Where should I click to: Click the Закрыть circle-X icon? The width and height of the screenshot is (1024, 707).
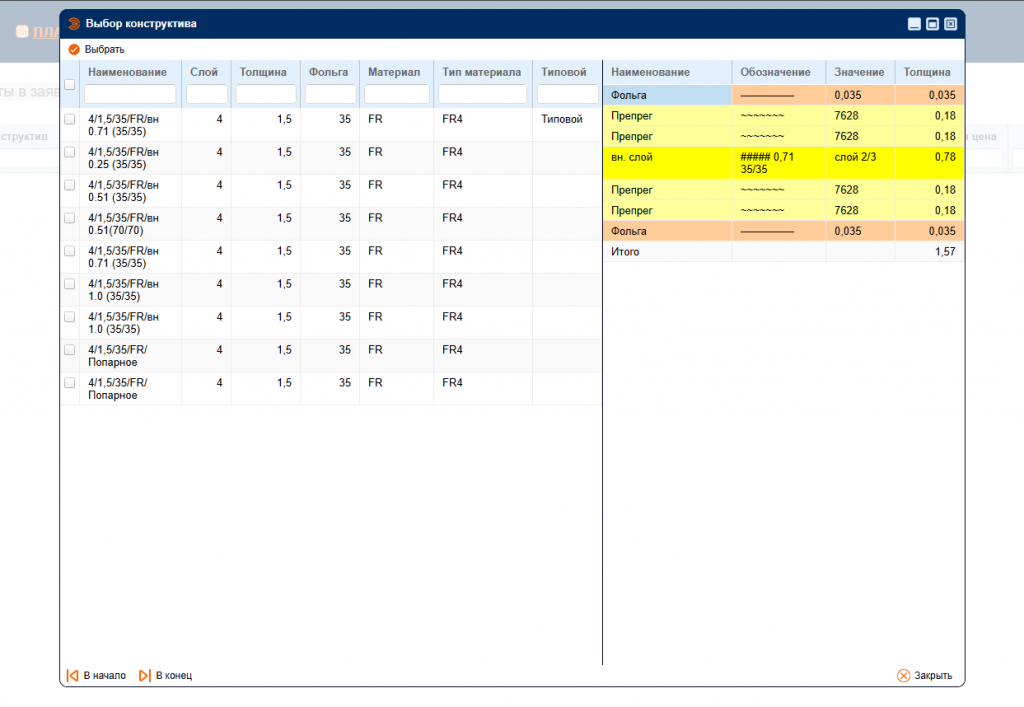904,676
